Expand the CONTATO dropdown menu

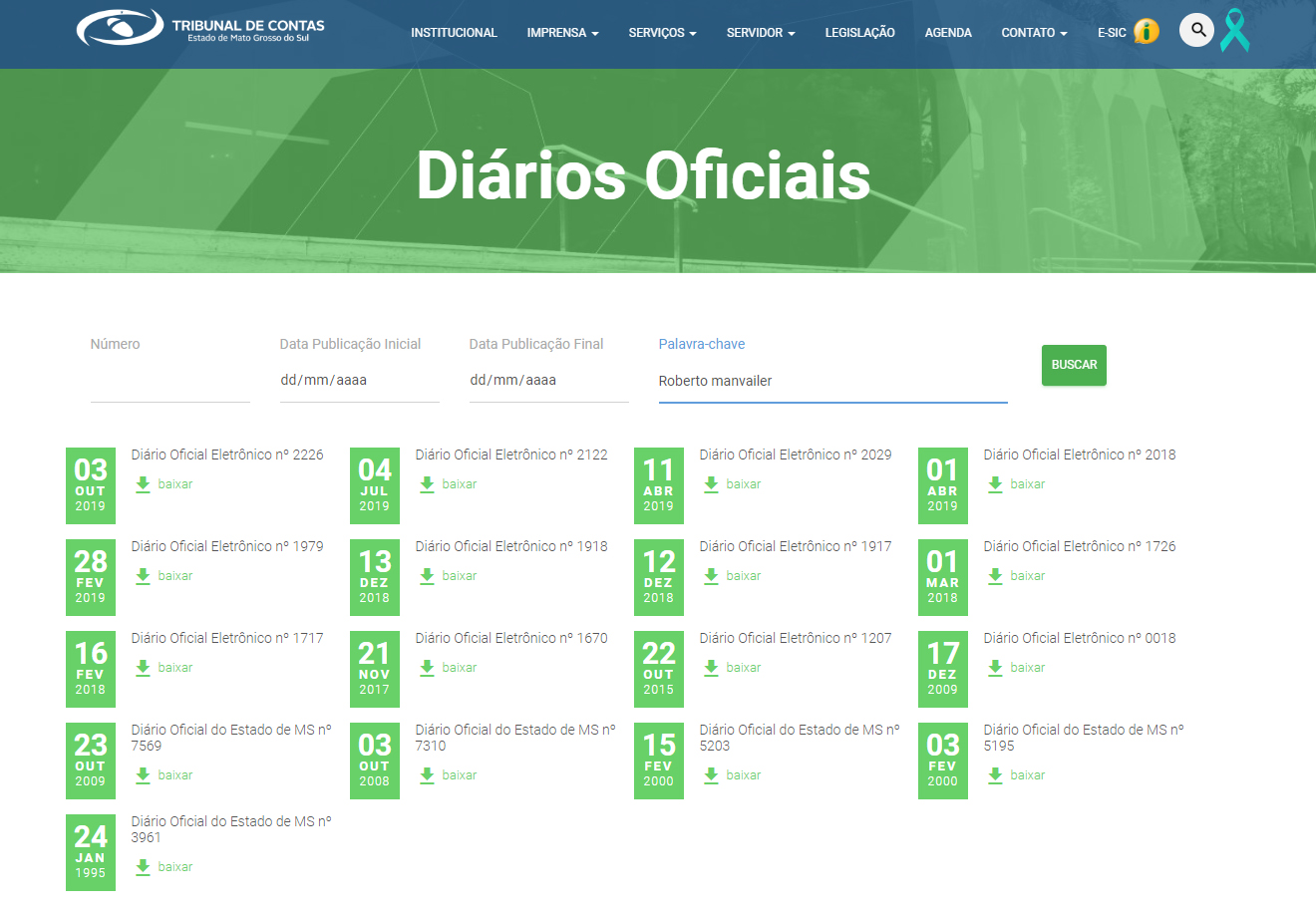click(x=1034, y=33)
